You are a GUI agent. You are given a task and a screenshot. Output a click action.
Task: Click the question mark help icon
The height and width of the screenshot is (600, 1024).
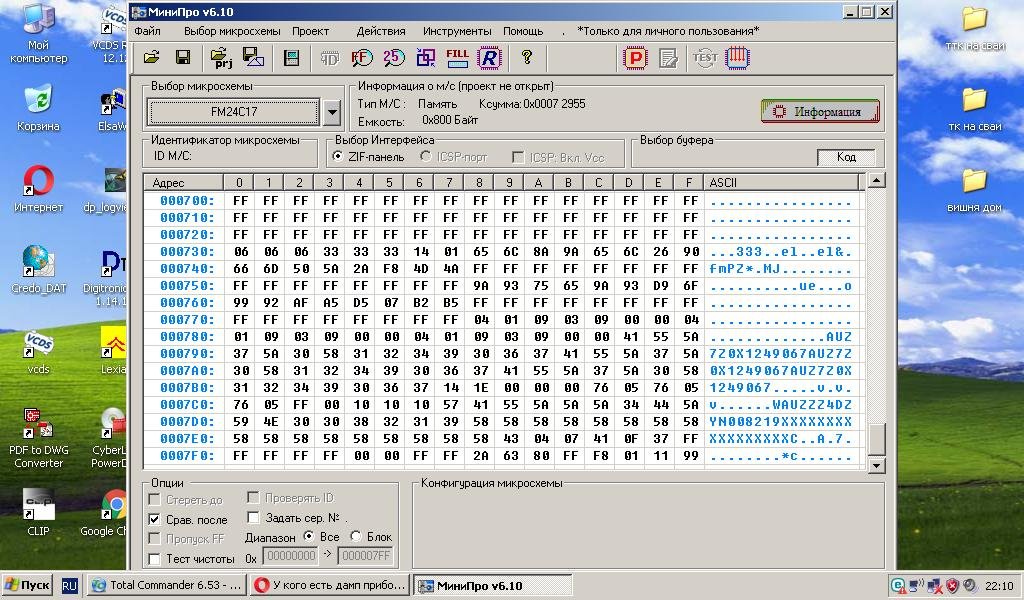(527, 58)
